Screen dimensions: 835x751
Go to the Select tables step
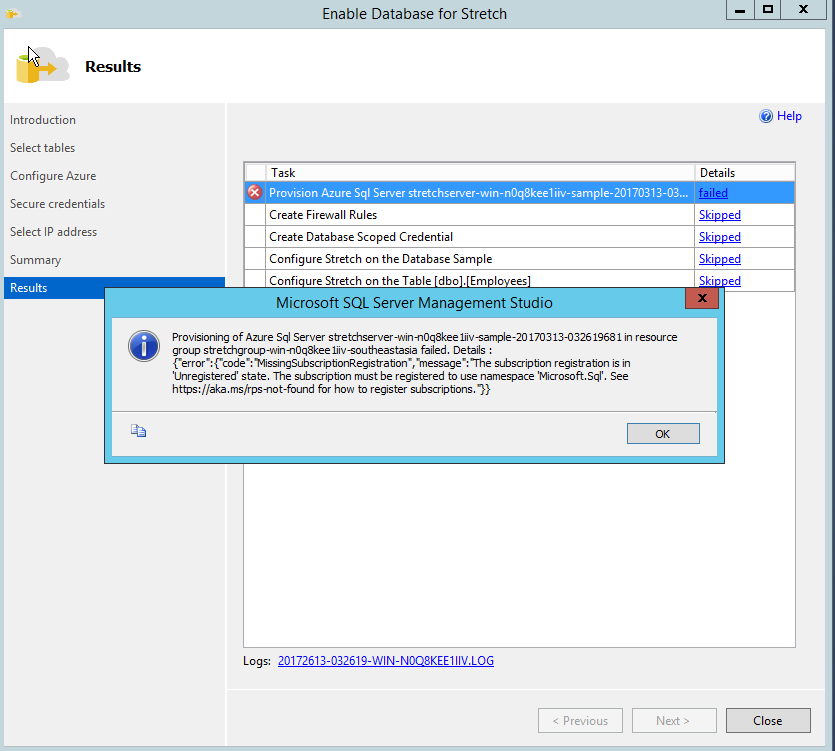pos(42,148)
